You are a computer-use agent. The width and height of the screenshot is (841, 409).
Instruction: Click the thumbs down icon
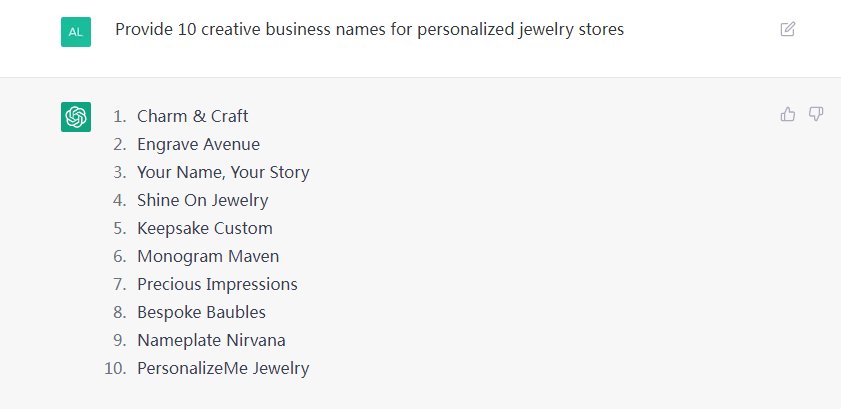[x=816, y=114]
